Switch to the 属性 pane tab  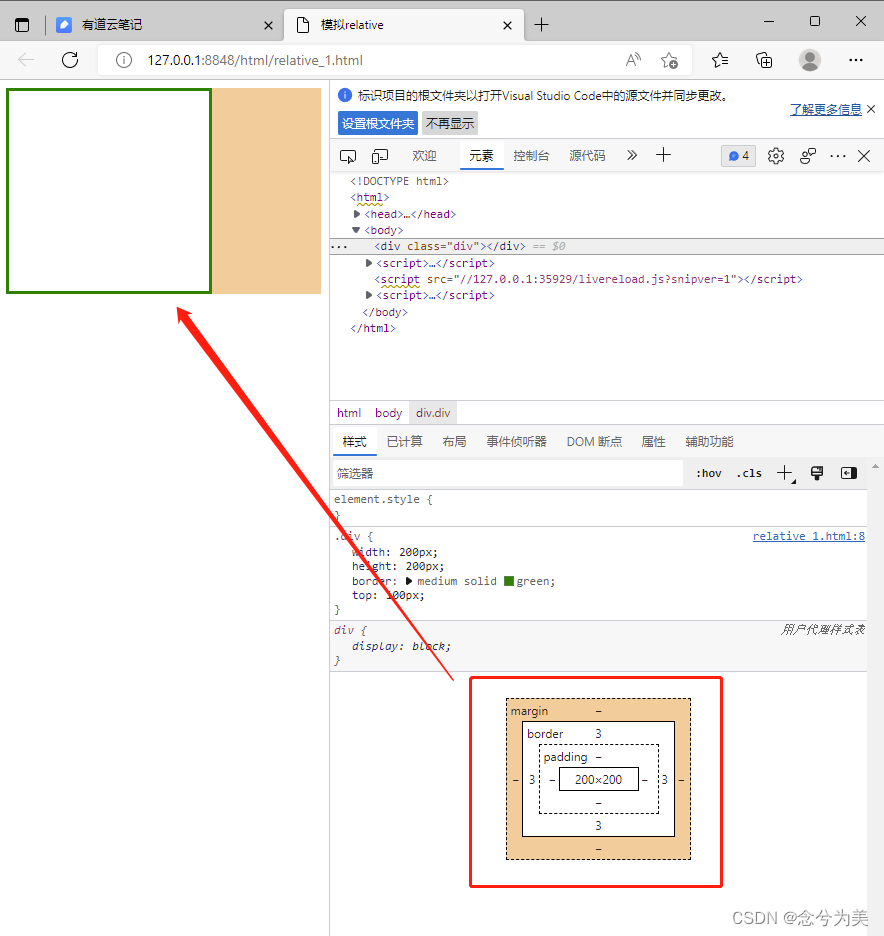[654, 442]
